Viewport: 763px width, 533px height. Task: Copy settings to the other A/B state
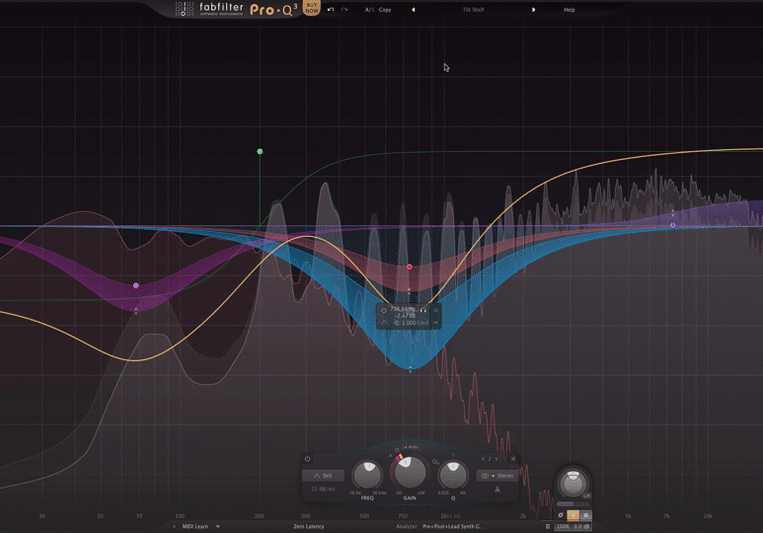coord(385,10)
